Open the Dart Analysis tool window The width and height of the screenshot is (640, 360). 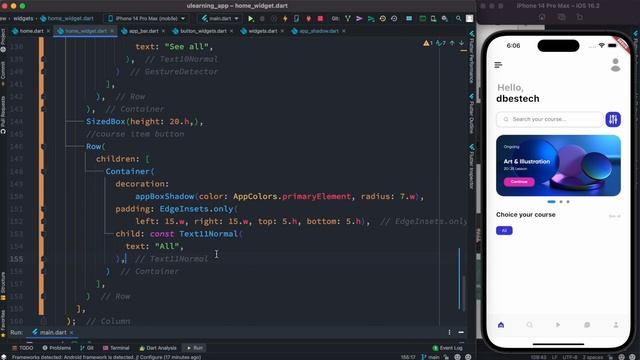[x=158, y=348]
